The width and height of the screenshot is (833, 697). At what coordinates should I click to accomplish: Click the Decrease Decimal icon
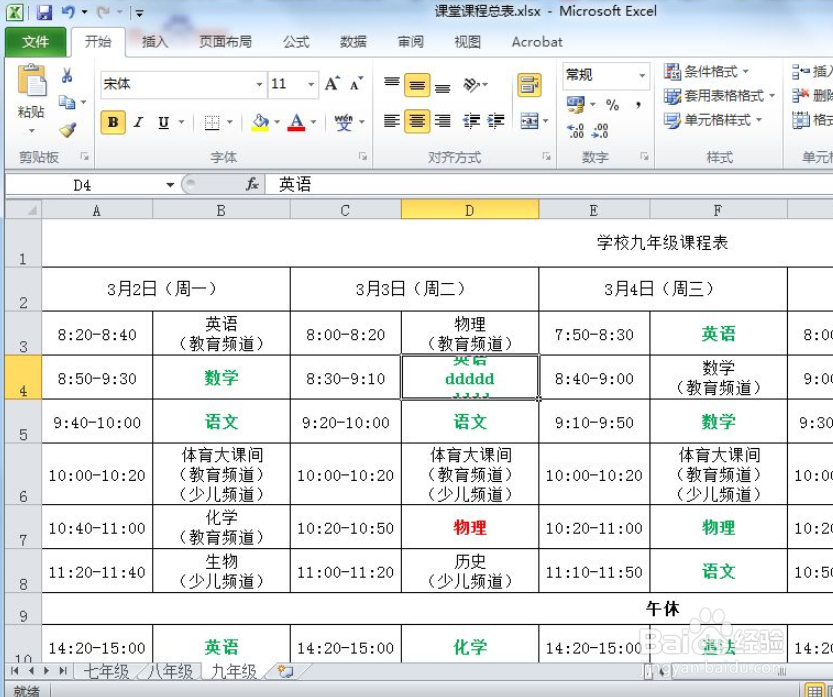(600, 130)
